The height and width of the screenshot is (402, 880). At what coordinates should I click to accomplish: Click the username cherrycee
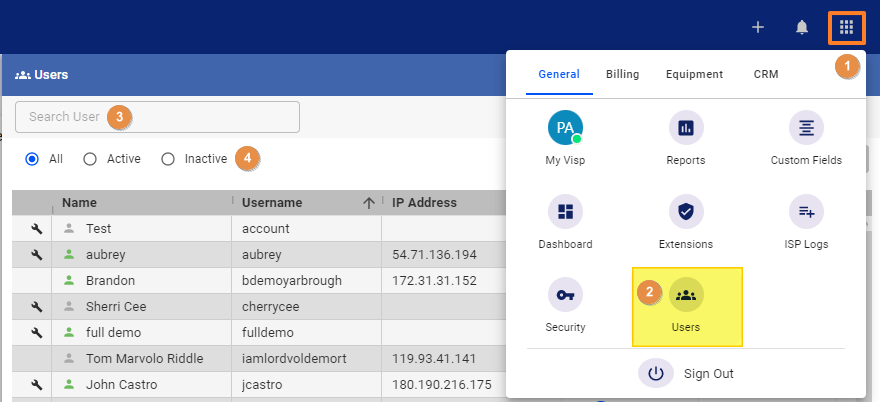coord(271,307)
